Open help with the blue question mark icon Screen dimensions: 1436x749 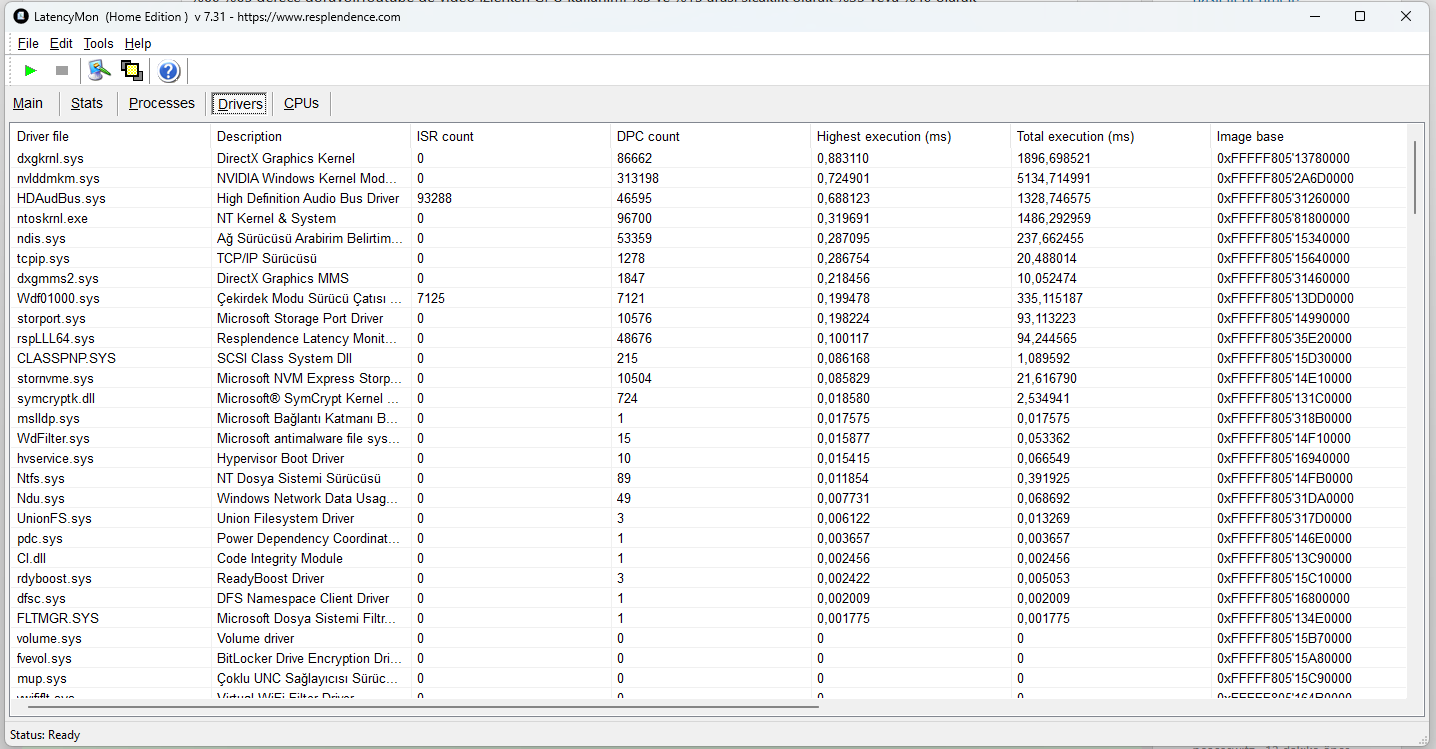click(169, 71)
